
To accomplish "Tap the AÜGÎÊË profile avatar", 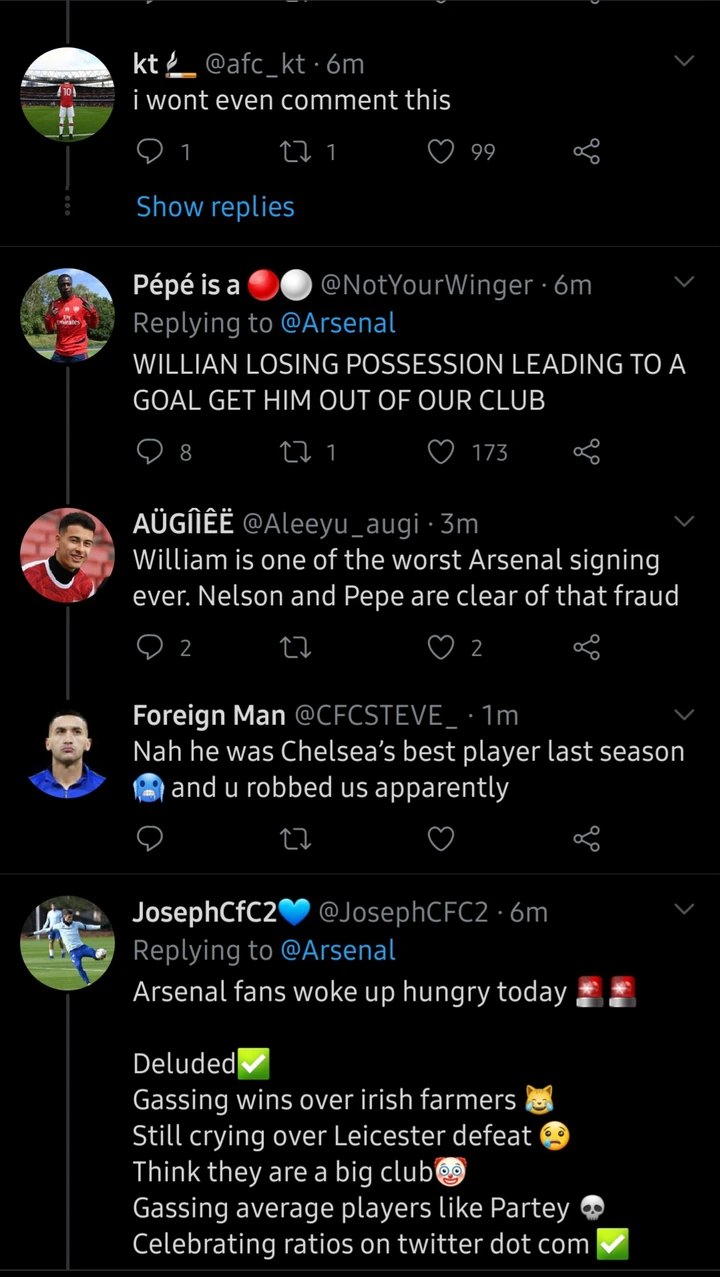I will pyautogui.click(x=67, y=555).
